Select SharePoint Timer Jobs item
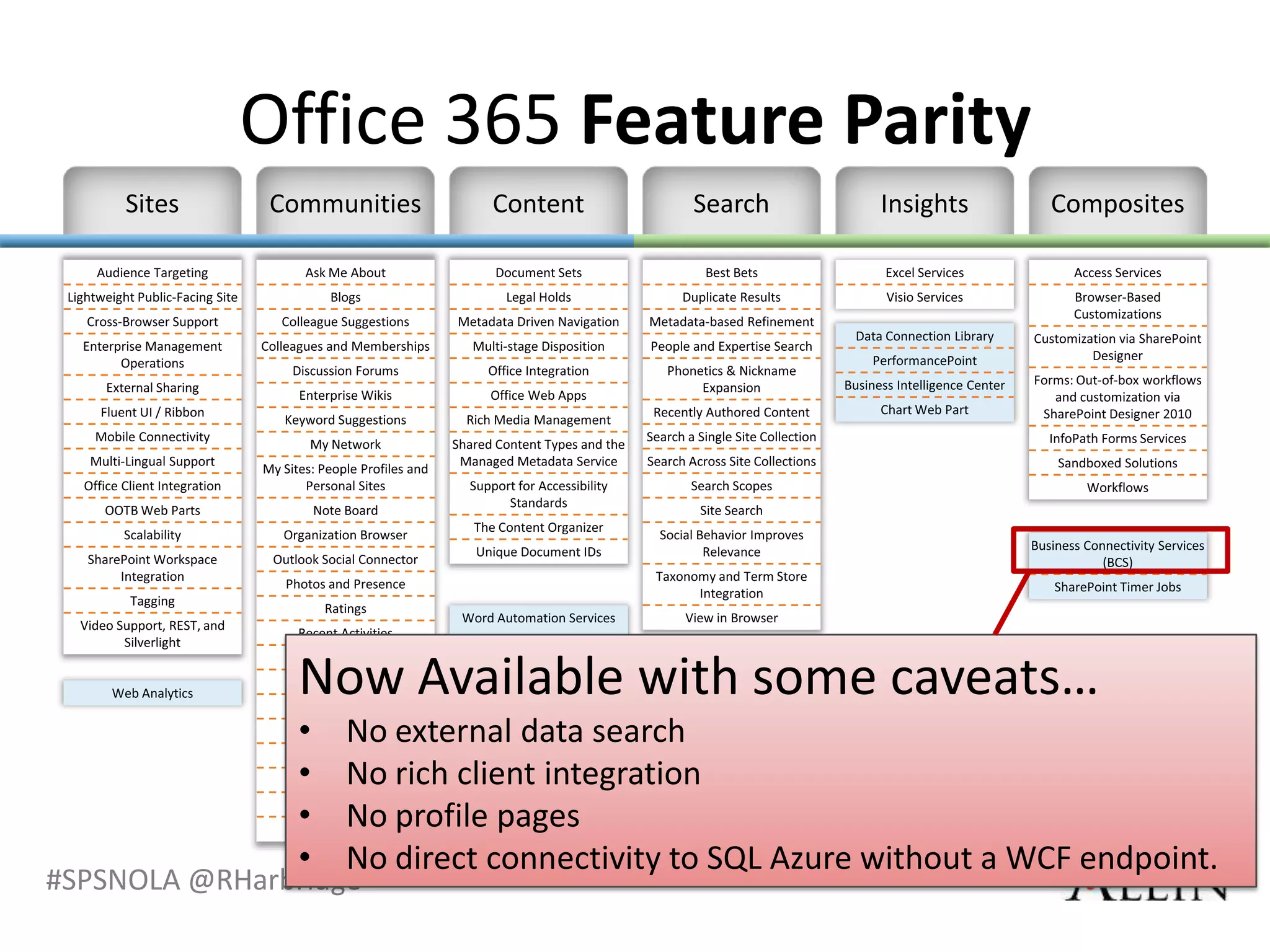The height and width of the screenshot is (952, 1270). coord(1117,587)
